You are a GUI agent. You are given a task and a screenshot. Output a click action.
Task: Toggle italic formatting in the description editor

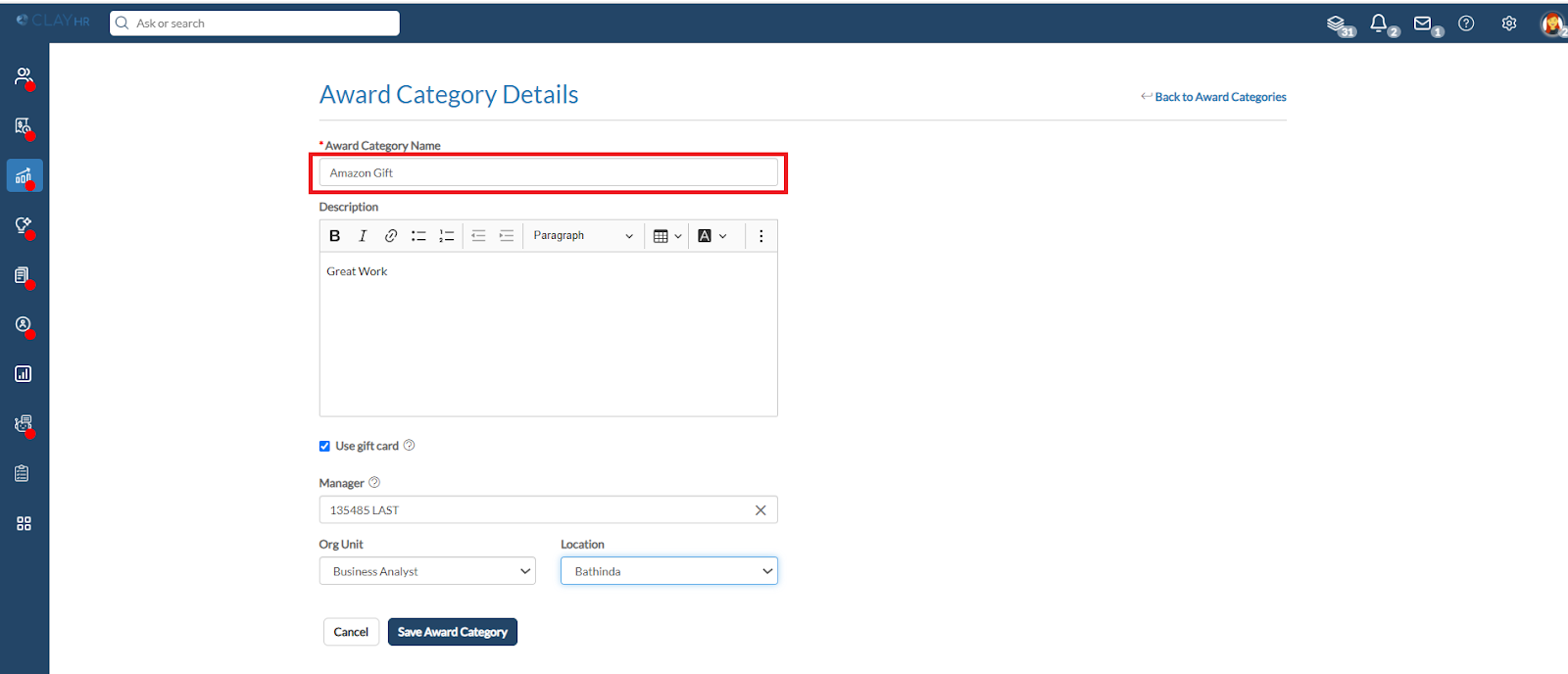pos(363,236)
